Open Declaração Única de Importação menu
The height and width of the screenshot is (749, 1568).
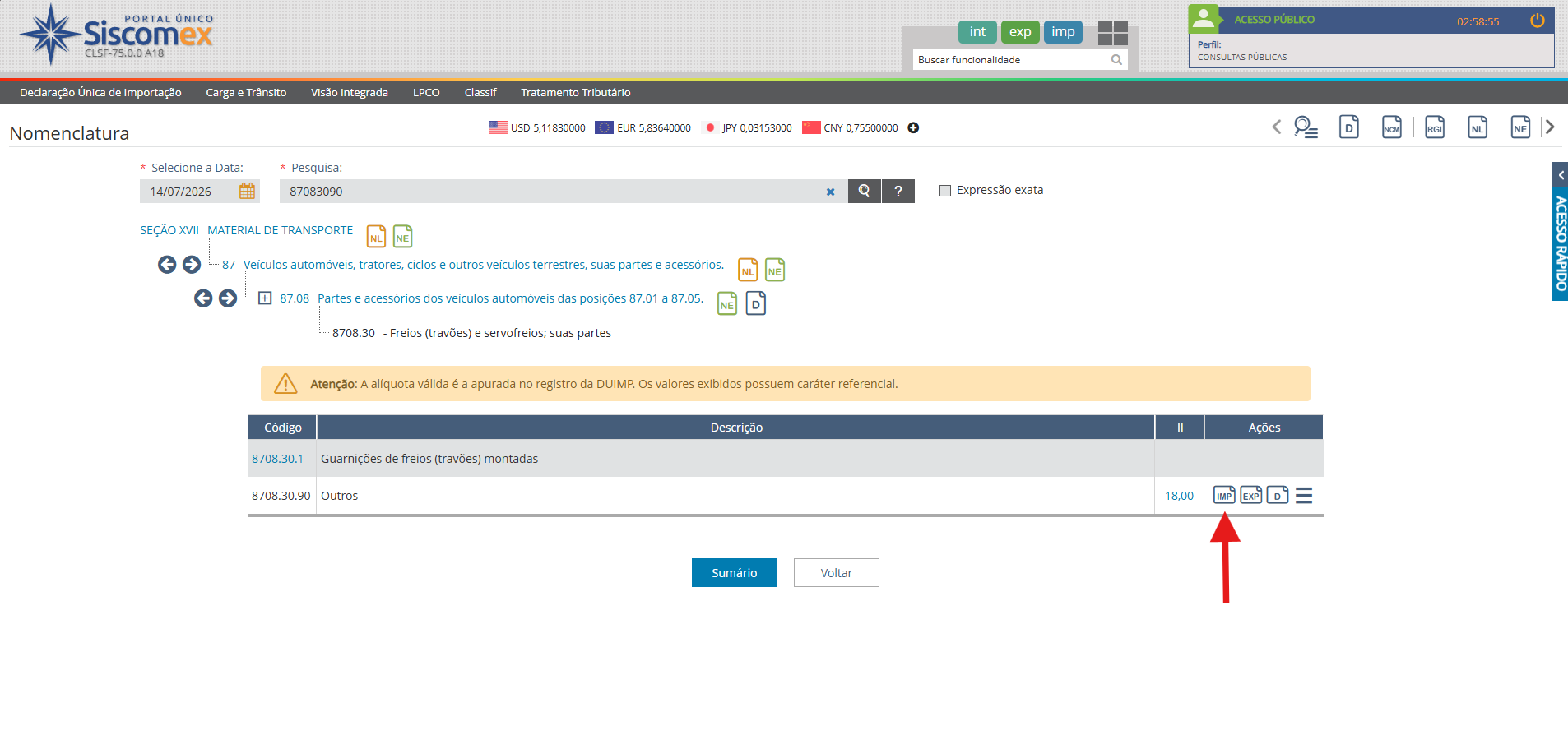100,92
